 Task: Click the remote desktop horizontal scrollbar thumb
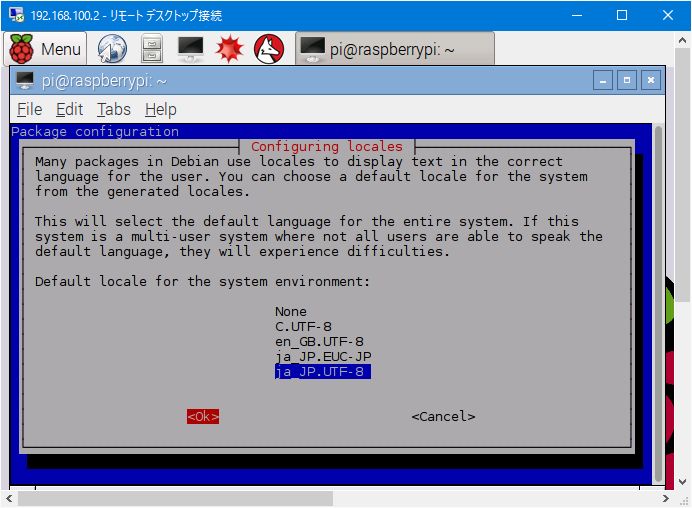coord(175,499)
